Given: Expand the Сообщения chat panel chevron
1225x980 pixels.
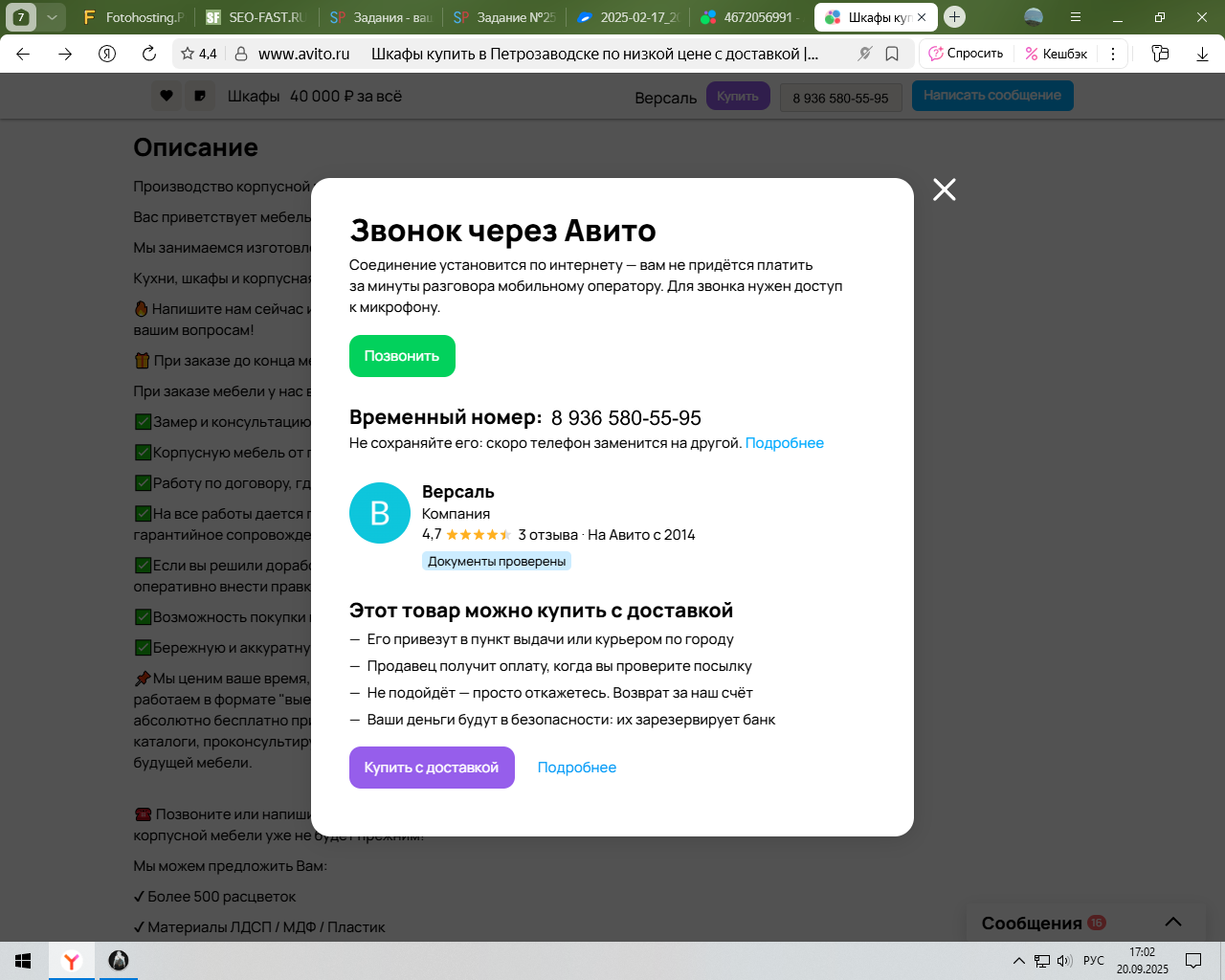Looking at the screenshot, I should 1173,922.
